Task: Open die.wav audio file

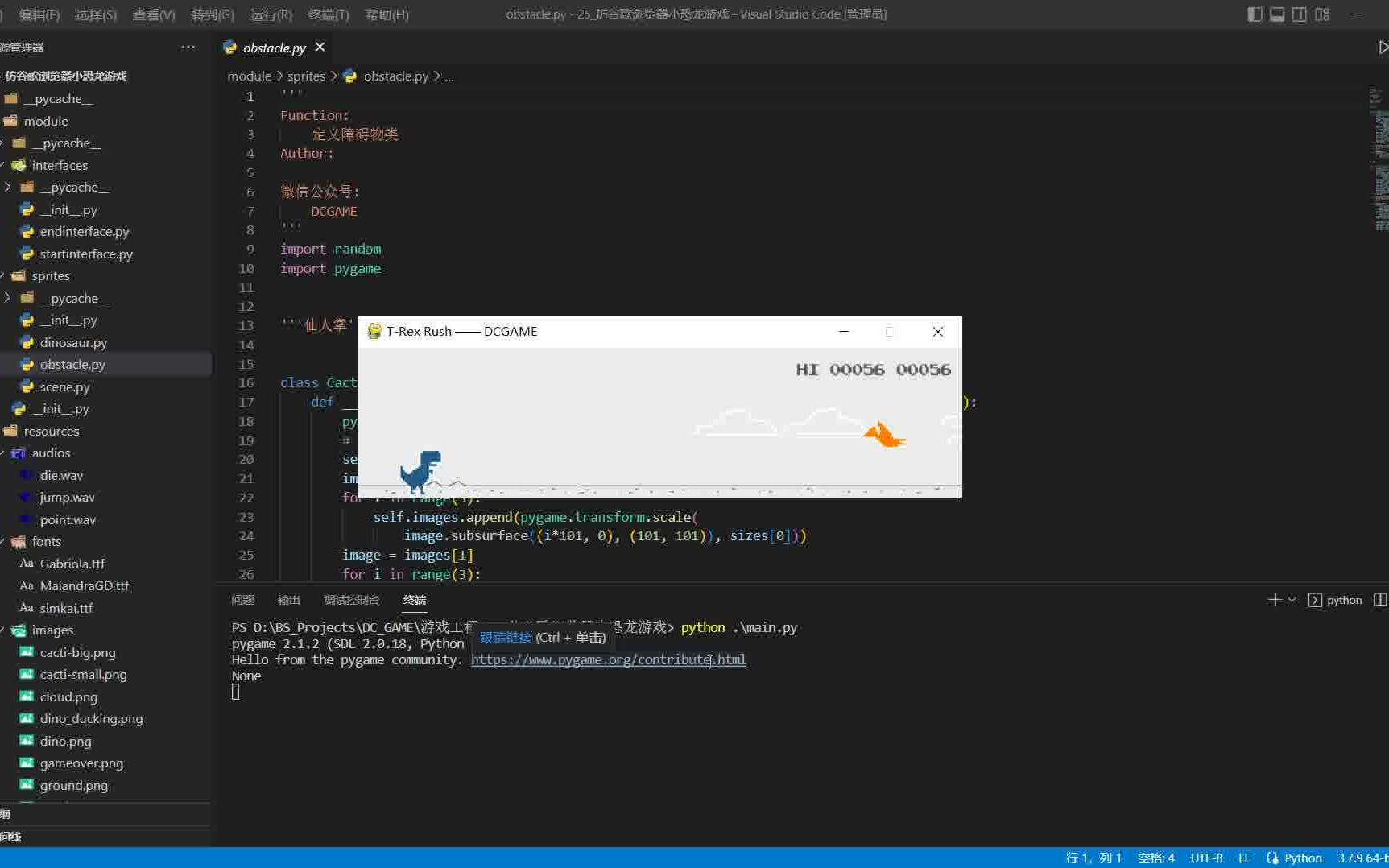Action: point(61,475)
